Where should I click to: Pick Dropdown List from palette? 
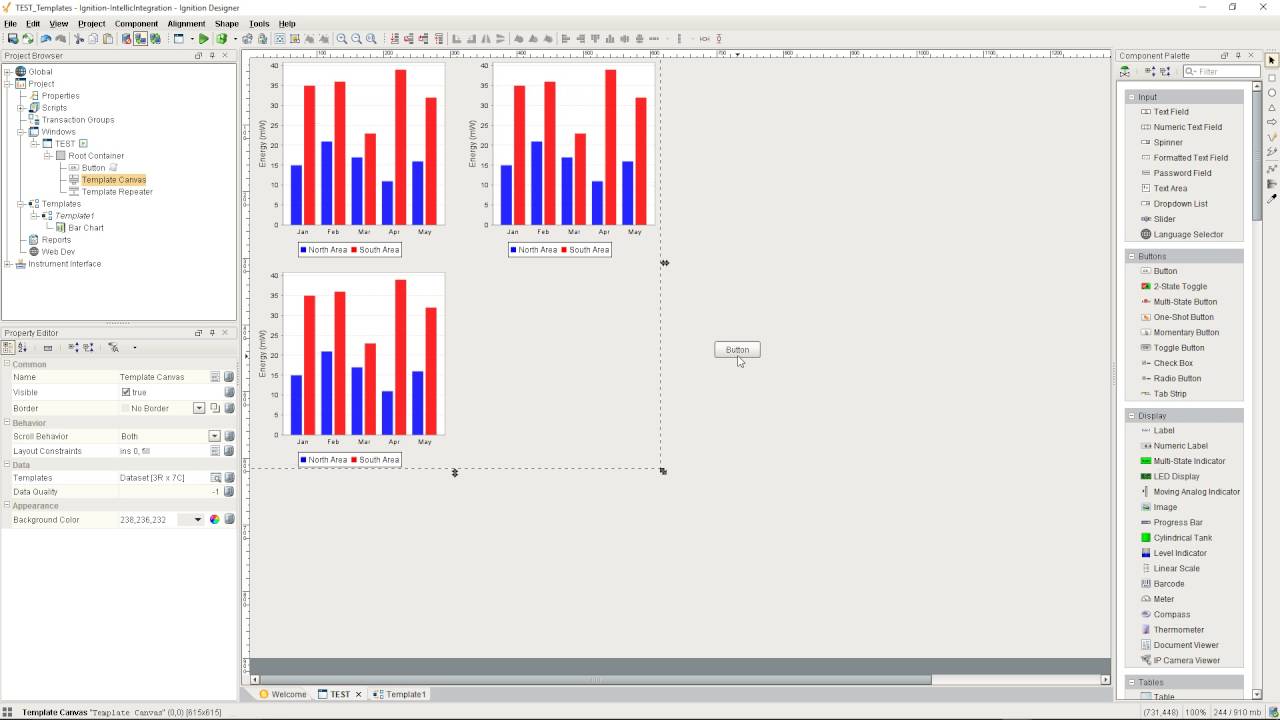click(1180, 204)
